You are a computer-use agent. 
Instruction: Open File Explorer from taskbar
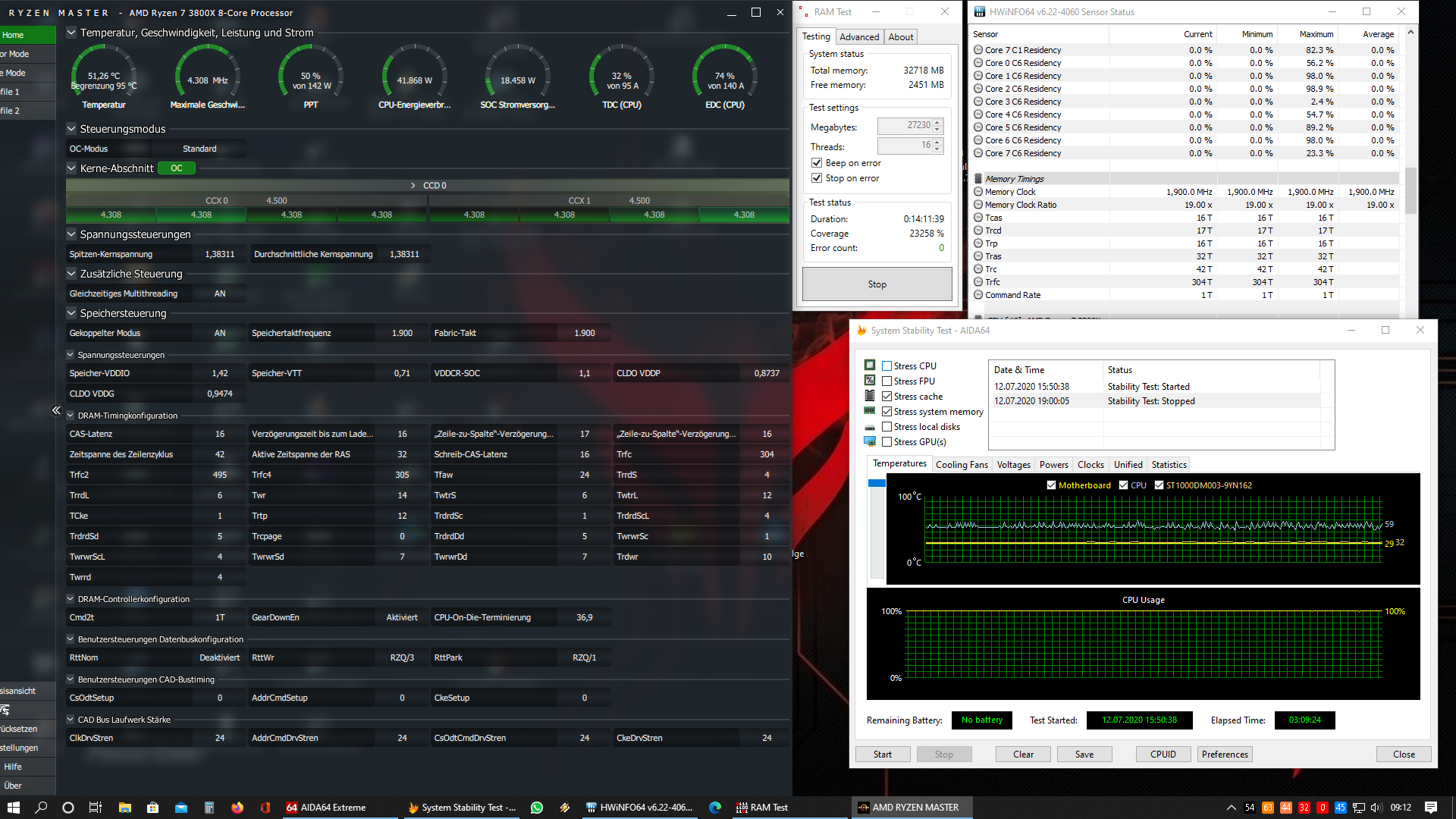[125, 808]
